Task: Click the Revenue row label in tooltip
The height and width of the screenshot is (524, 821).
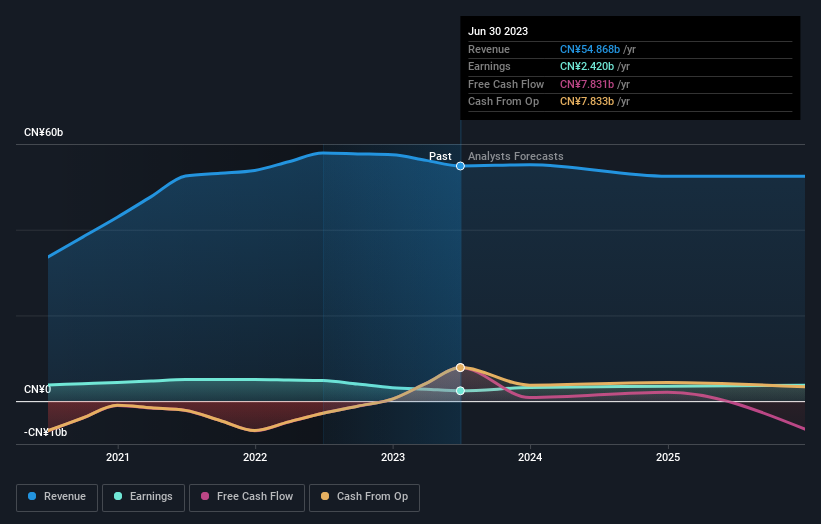Action: [489, 49]
